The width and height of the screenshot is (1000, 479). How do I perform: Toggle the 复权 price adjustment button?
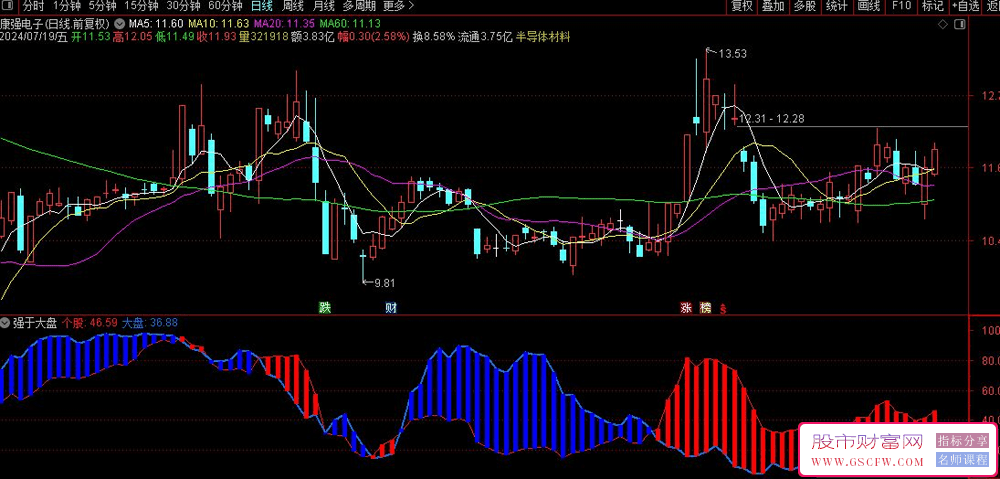tap(742, 6)
